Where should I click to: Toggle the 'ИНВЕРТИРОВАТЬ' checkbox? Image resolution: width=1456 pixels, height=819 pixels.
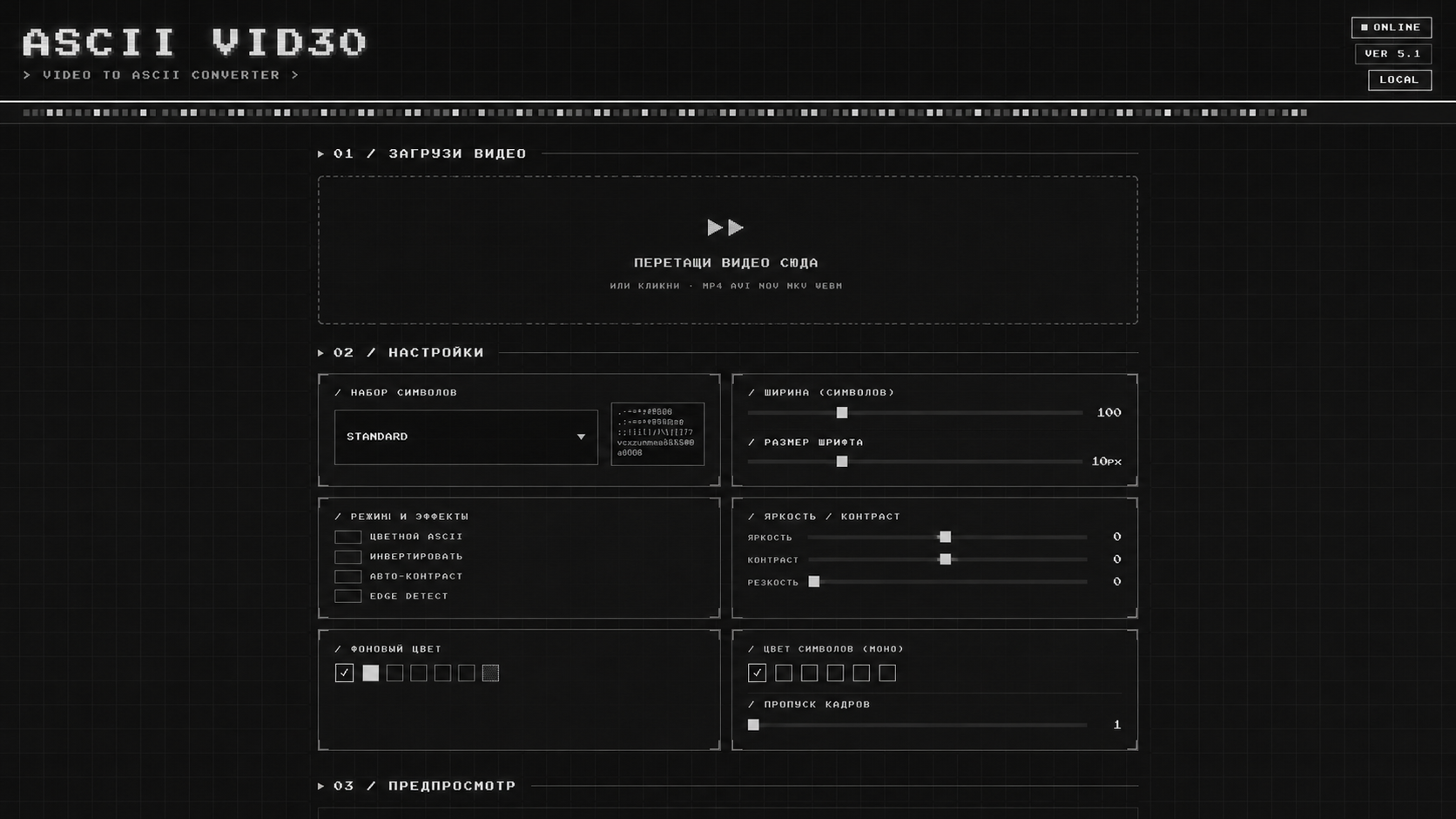pyautogui.click(x=347, y=557)
